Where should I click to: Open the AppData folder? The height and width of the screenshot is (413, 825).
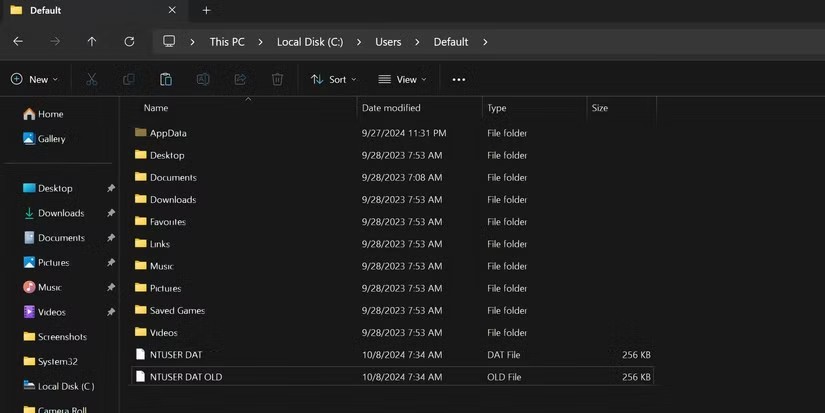pos(168,133)
